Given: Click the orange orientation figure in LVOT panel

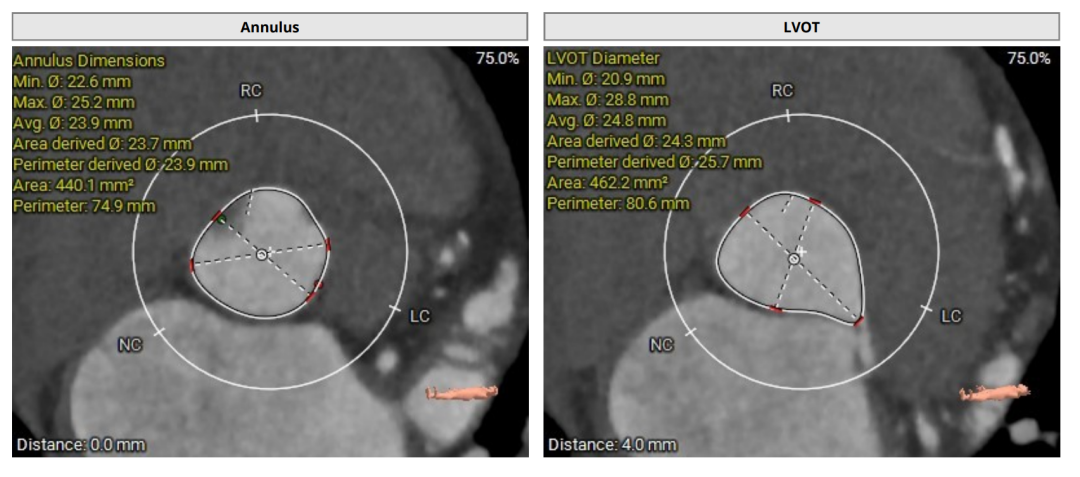Looking at the screenshot, I should pyautogui.click(x=995, y=392).
